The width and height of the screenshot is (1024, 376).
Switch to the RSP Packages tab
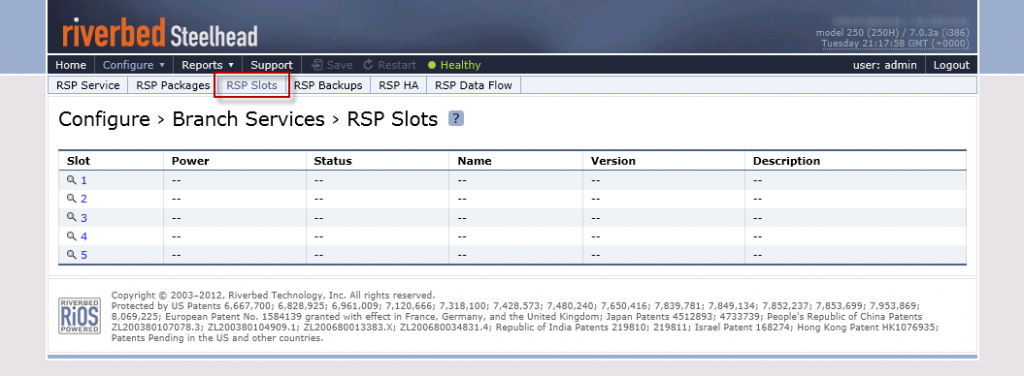coord(173,85)
